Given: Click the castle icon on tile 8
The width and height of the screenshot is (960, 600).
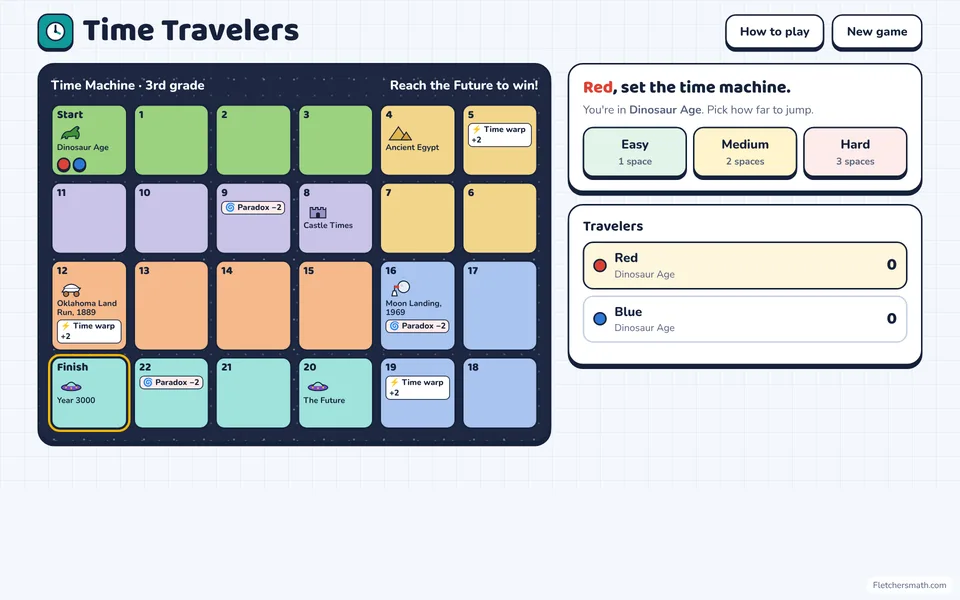Looking at the screenshot, I should tap(318, 212).
